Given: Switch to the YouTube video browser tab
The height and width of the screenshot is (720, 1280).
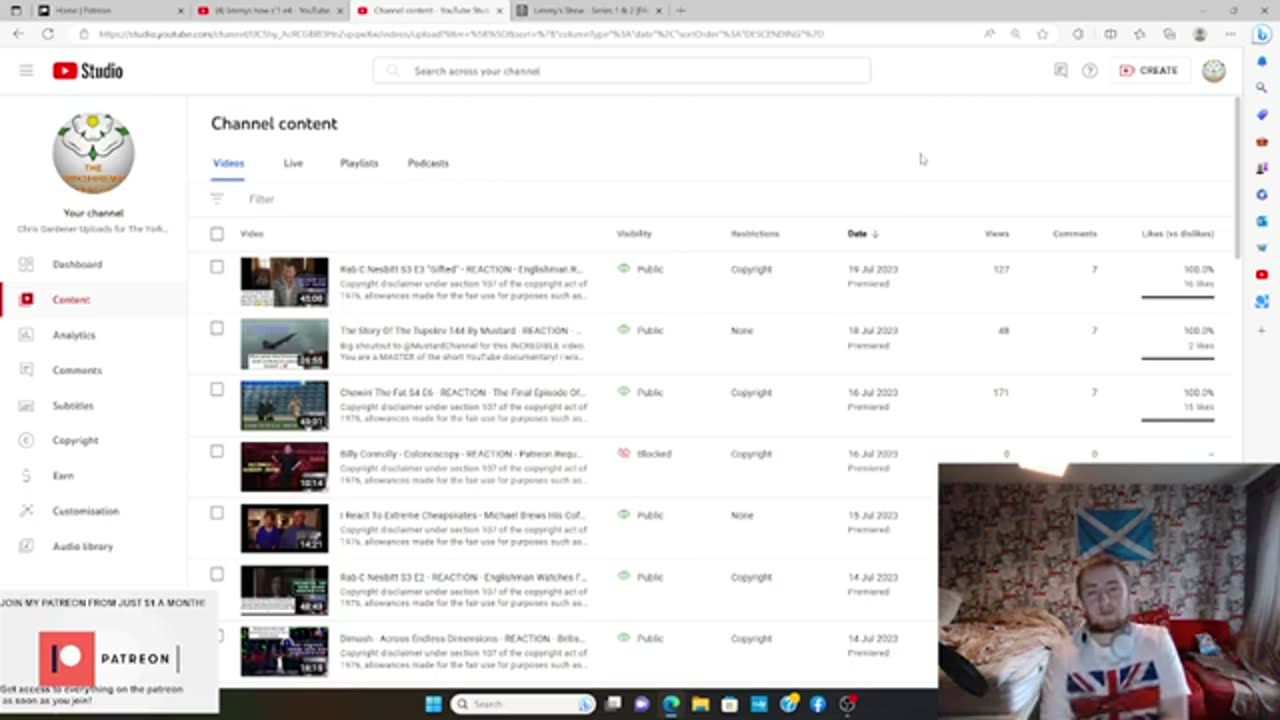Looking at the screenshot, I should point(270,10).
